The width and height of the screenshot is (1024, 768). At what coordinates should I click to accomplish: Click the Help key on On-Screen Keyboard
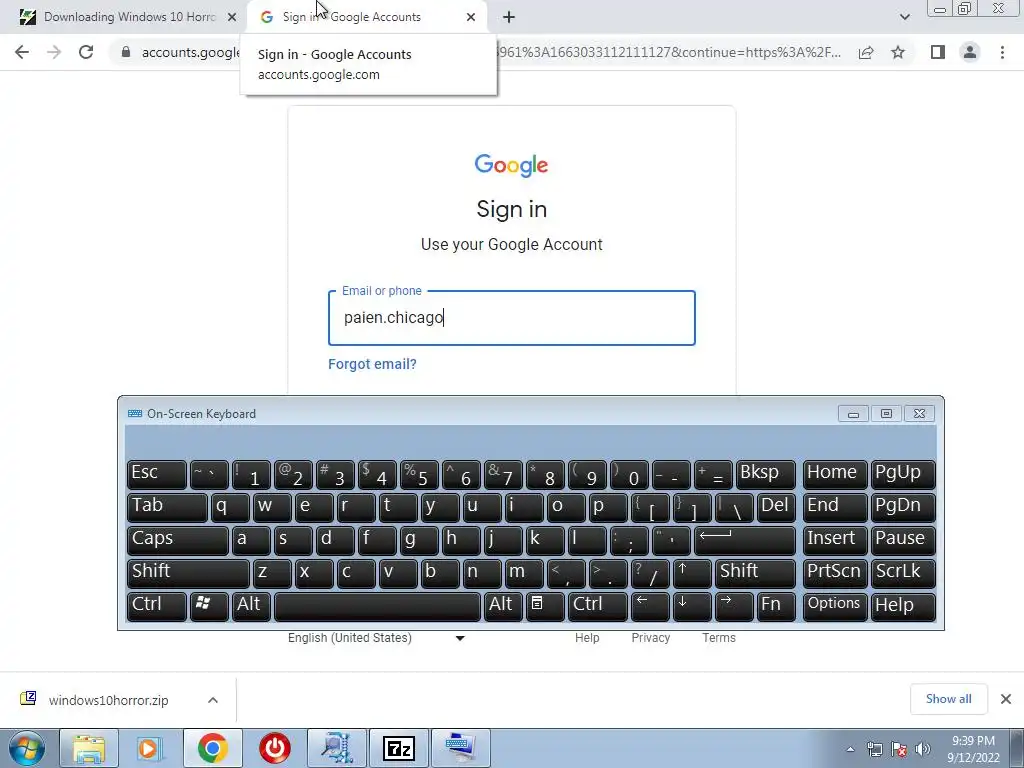coord(903,606)
